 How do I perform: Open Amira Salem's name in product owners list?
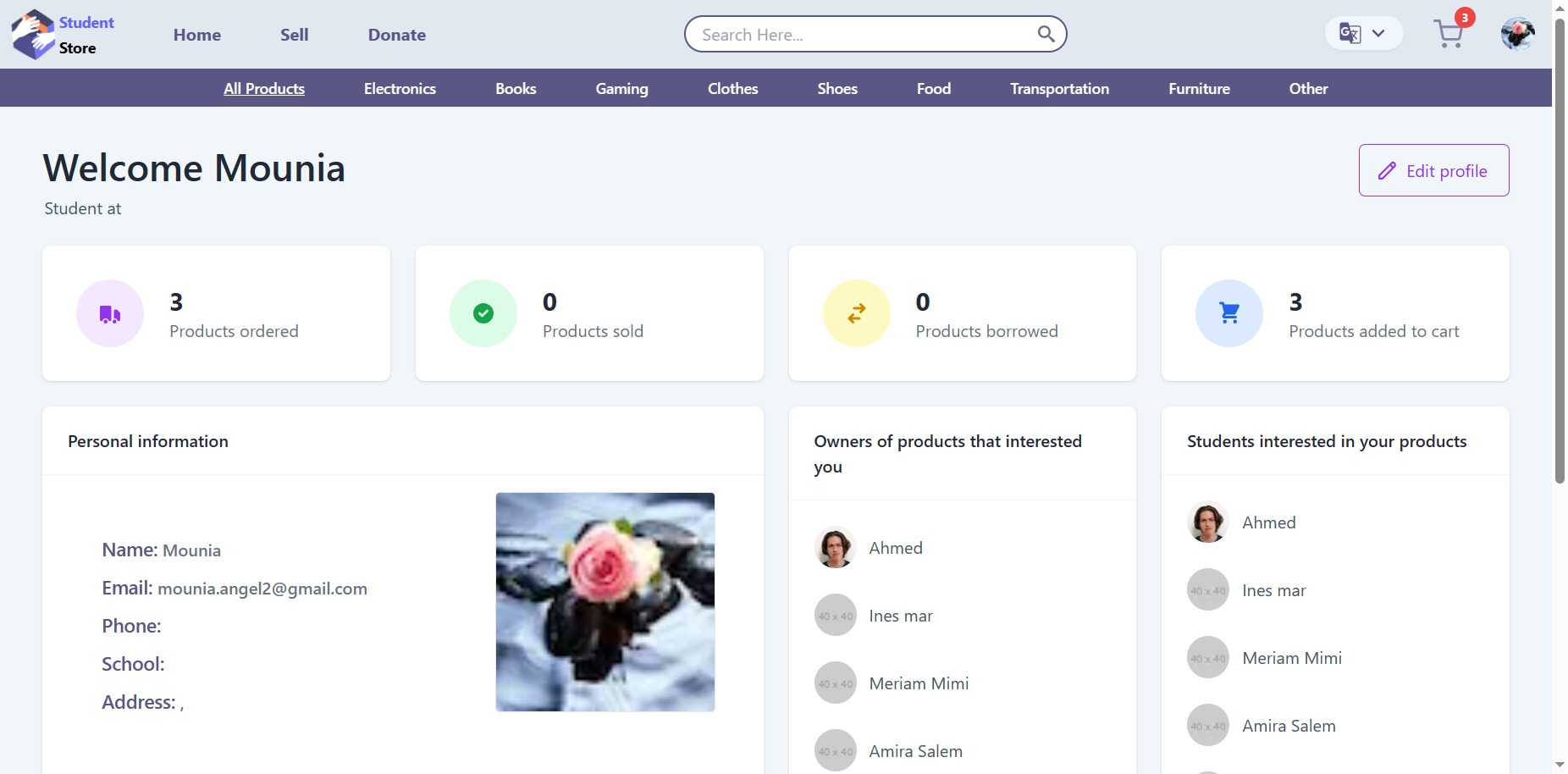point(915,751)
